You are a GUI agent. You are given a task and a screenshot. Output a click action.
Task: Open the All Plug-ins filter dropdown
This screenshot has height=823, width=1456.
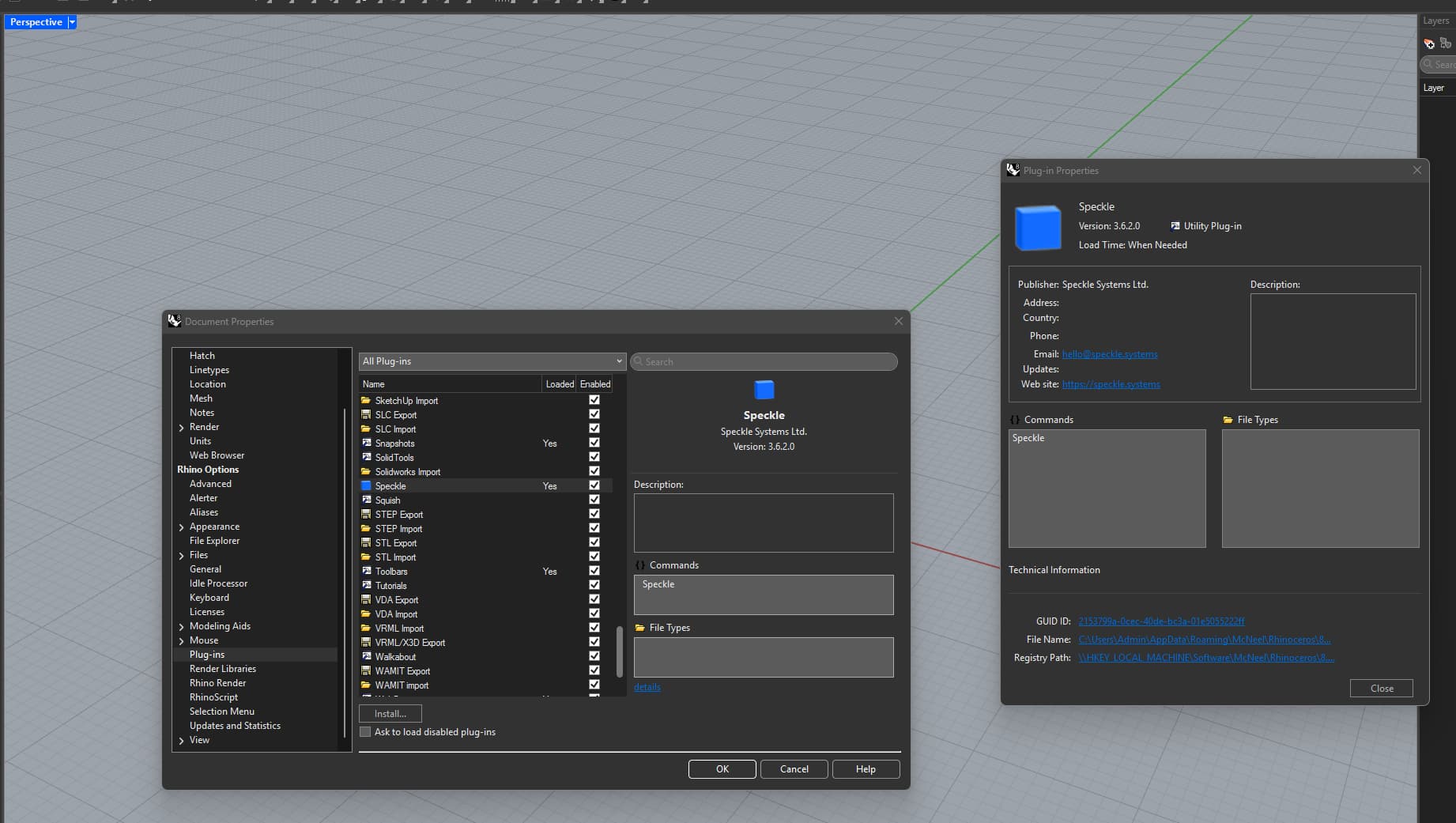(x=492, y=361)
